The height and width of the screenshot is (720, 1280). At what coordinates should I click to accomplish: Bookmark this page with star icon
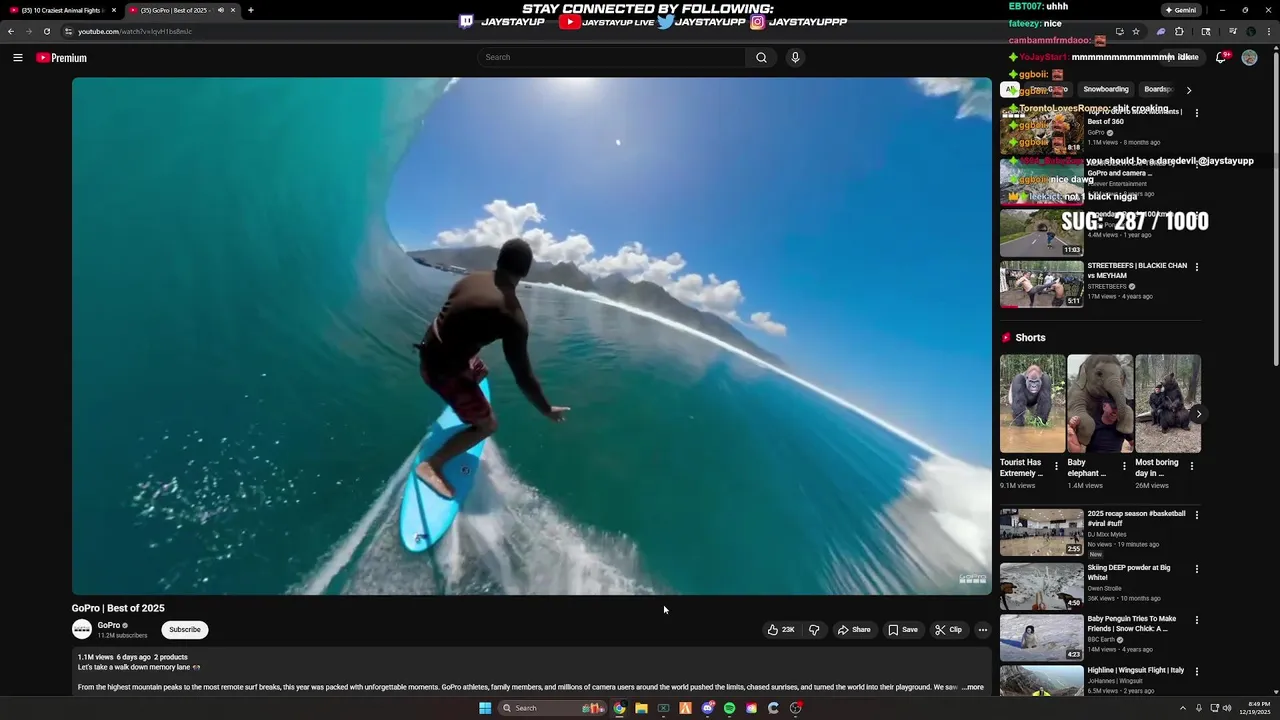(1136, 31)
